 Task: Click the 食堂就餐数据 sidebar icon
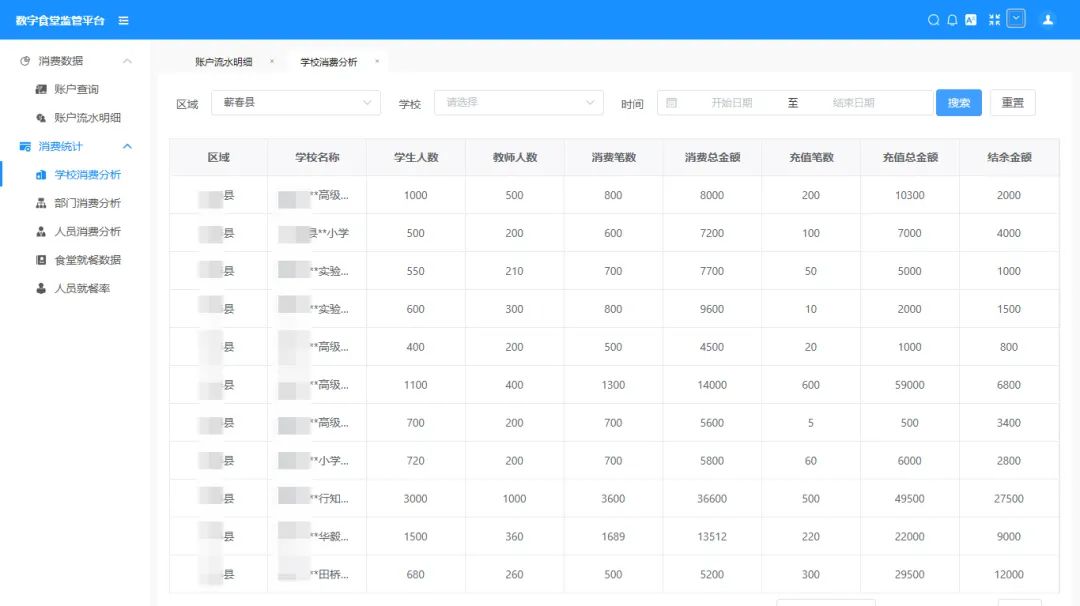coord(41,260)
